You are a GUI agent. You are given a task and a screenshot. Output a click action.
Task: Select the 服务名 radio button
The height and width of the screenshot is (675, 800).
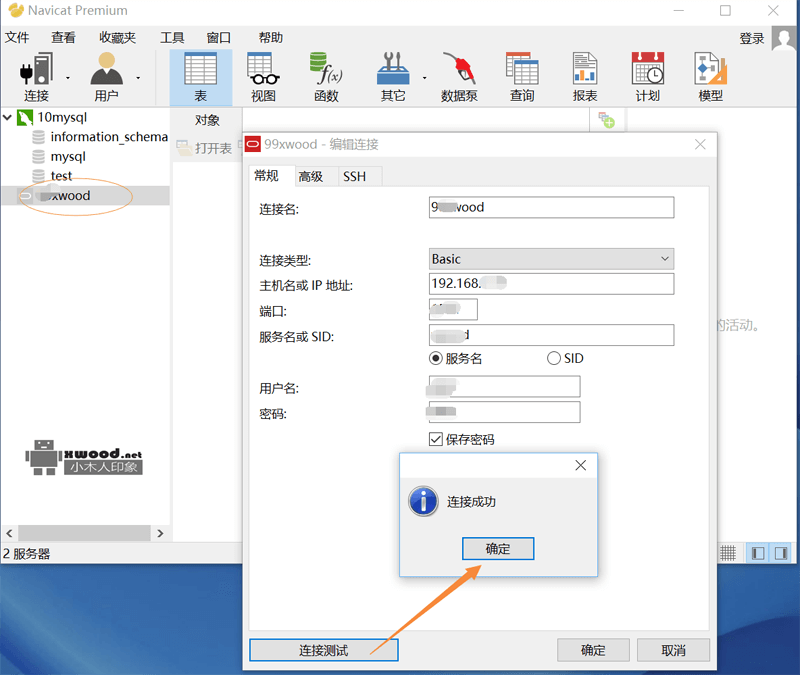435,358
